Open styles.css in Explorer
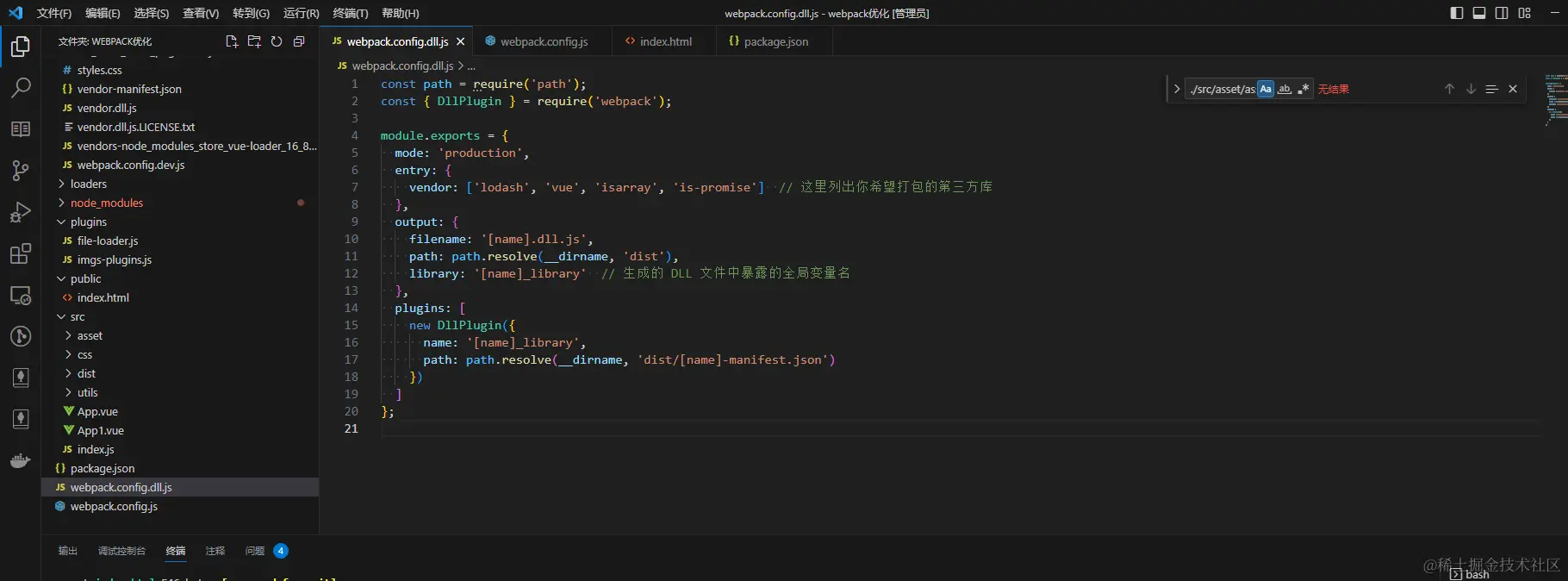Viewport: 1568px width, 581px height. click(x=180, y=70)
